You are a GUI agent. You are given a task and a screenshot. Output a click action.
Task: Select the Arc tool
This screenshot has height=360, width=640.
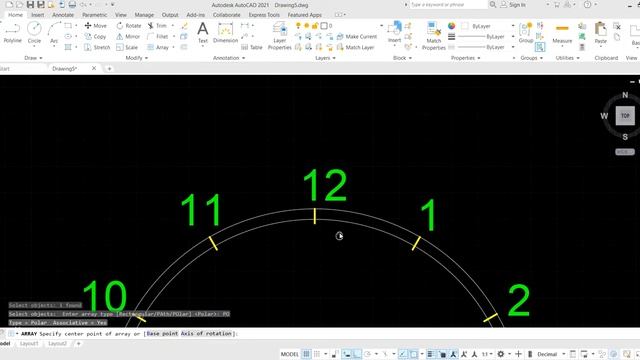coord(54,33)
